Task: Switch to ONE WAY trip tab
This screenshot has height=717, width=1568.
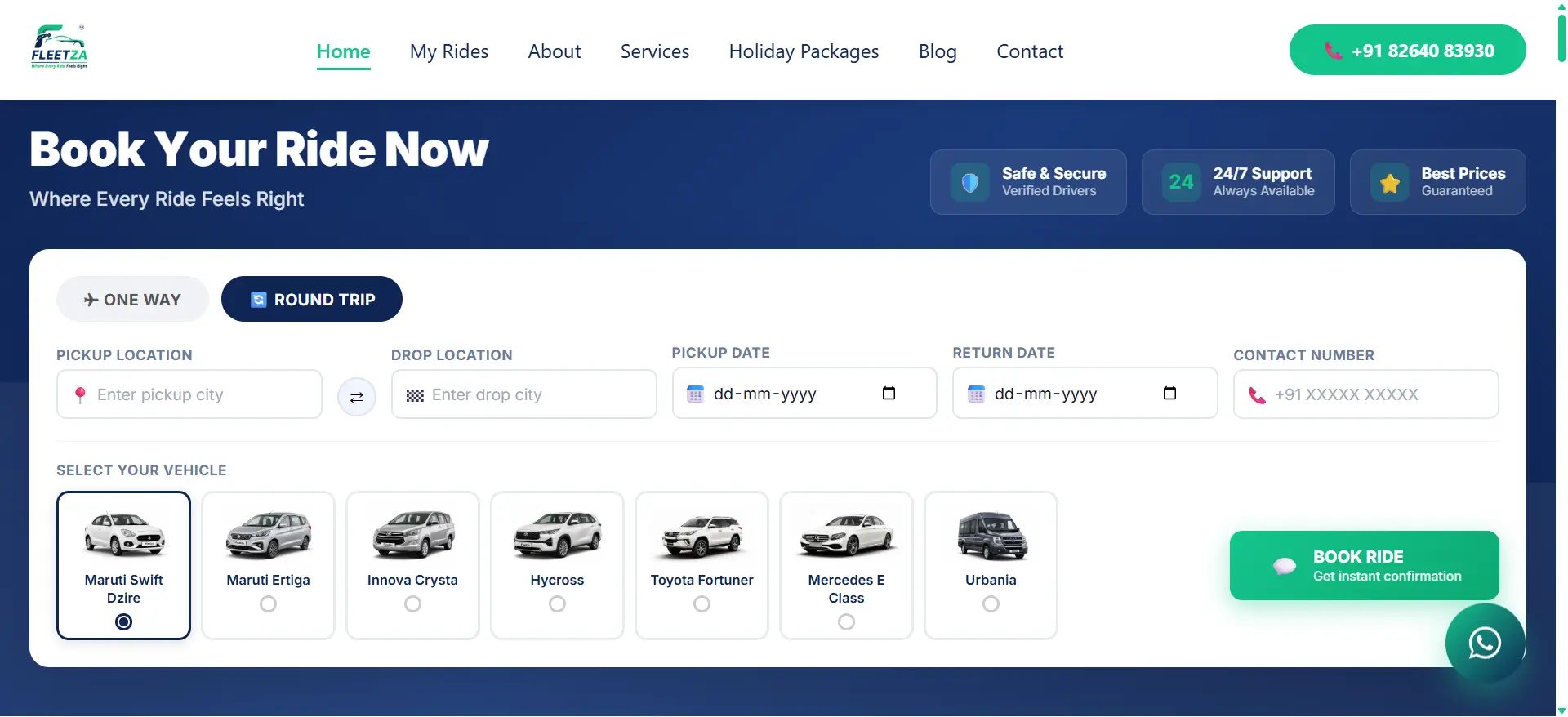Action: 132,299
